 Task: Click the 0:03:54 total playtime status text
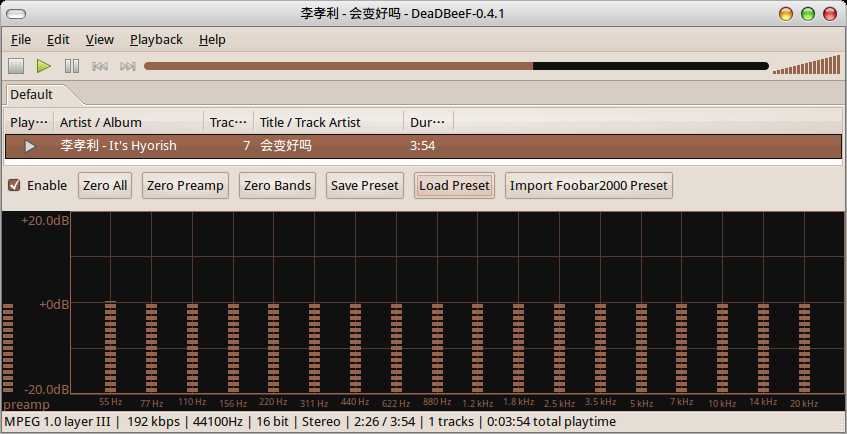[x=551, y=422]
